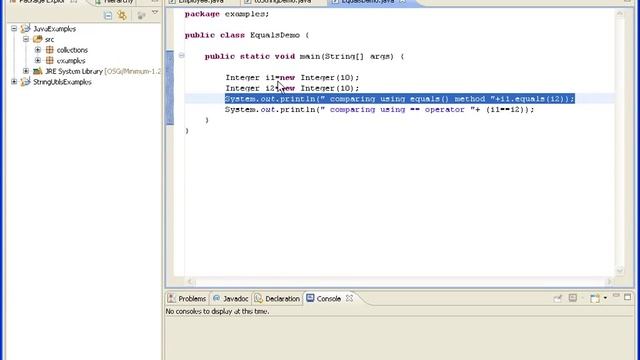Click 'No consoles to display' message
The width and height of the screenshot is (640, 360).
(217, 311)
